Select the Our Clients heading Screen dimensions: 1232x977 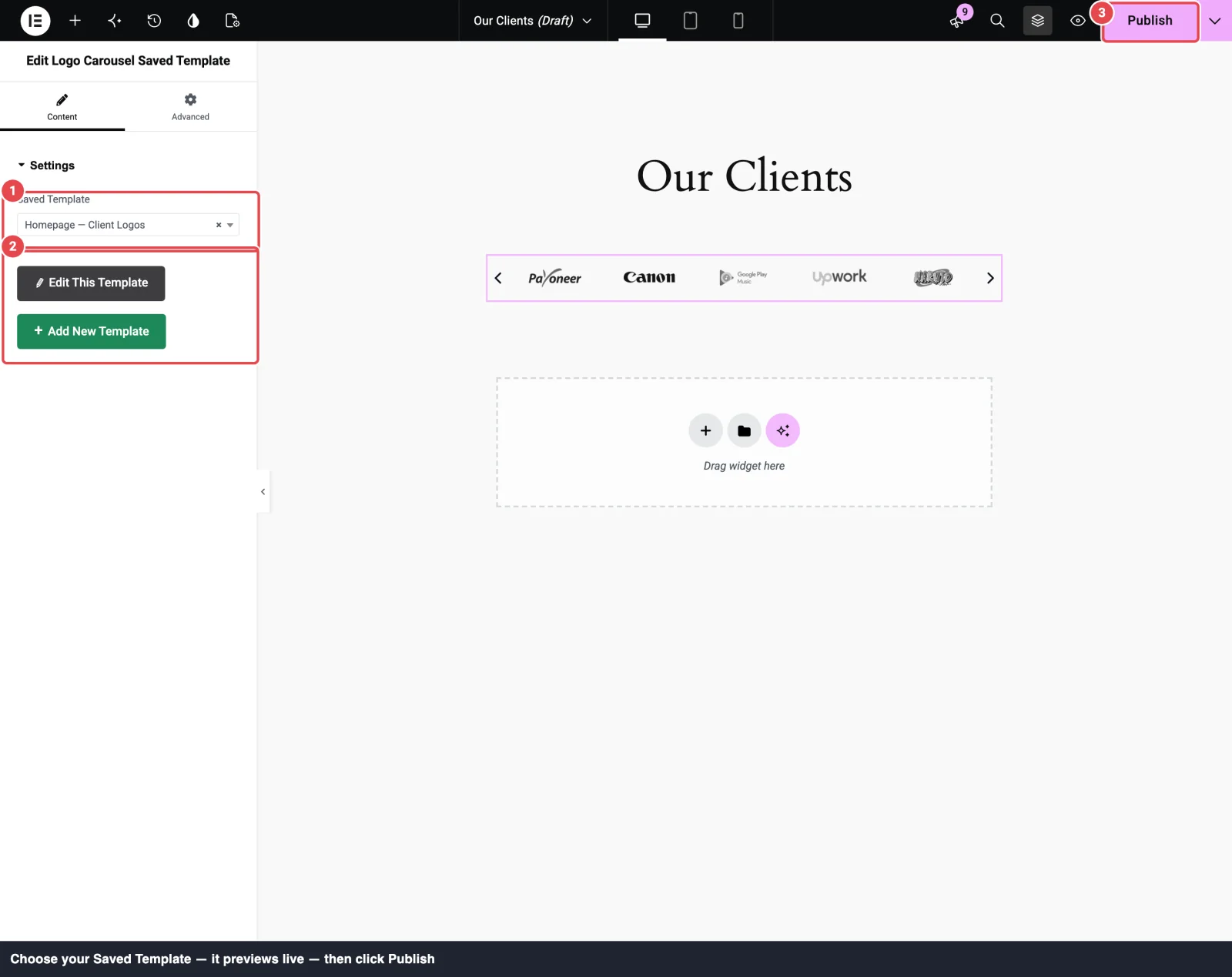[x=744, y=176]
